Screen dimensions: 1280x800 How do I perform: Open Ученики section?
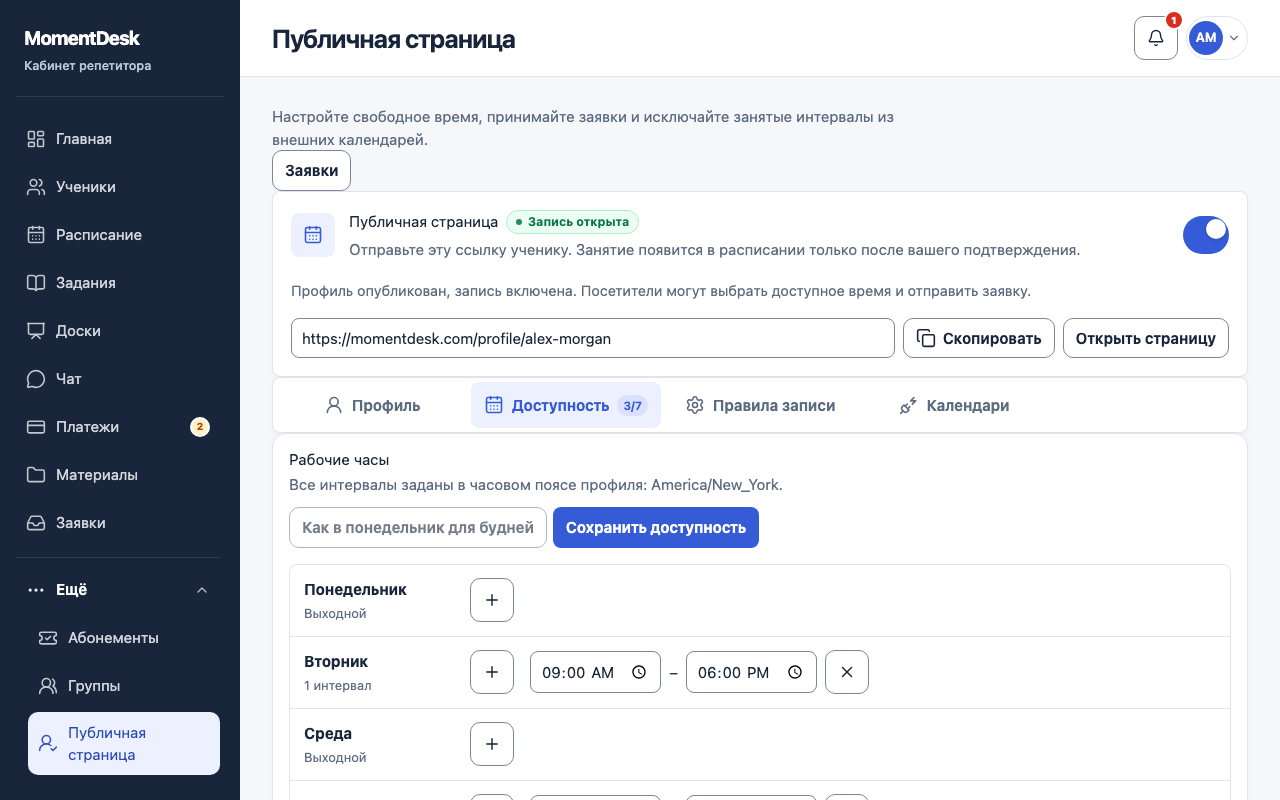coord(120,187)
